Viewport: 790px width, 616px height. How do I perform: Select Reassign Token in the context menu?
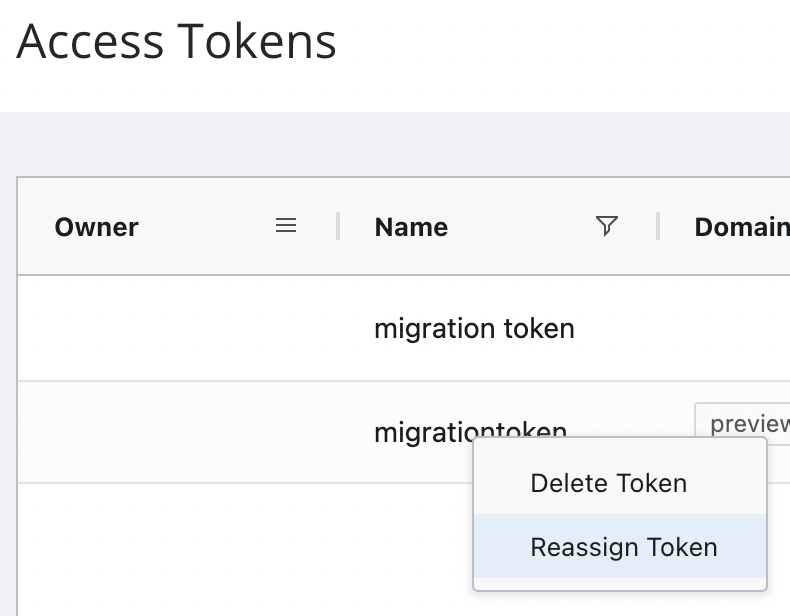(x=623, y=548)
